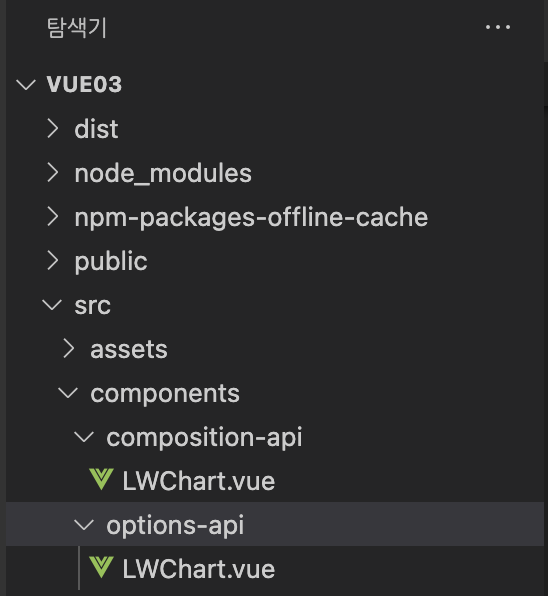Collapse the composition-api folder chevron
This screenshot has height=596, width=548.
pyautogui.click(x=84, y=437)
